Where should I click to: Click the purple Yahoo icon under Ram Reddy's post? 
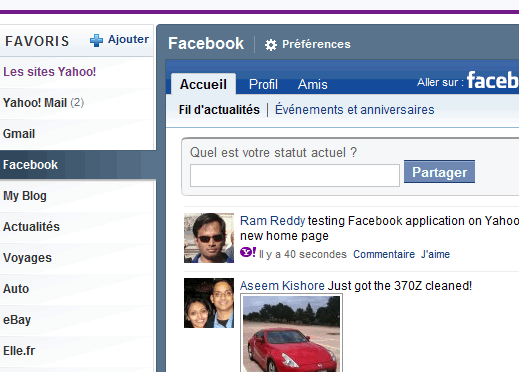(248, 252)
